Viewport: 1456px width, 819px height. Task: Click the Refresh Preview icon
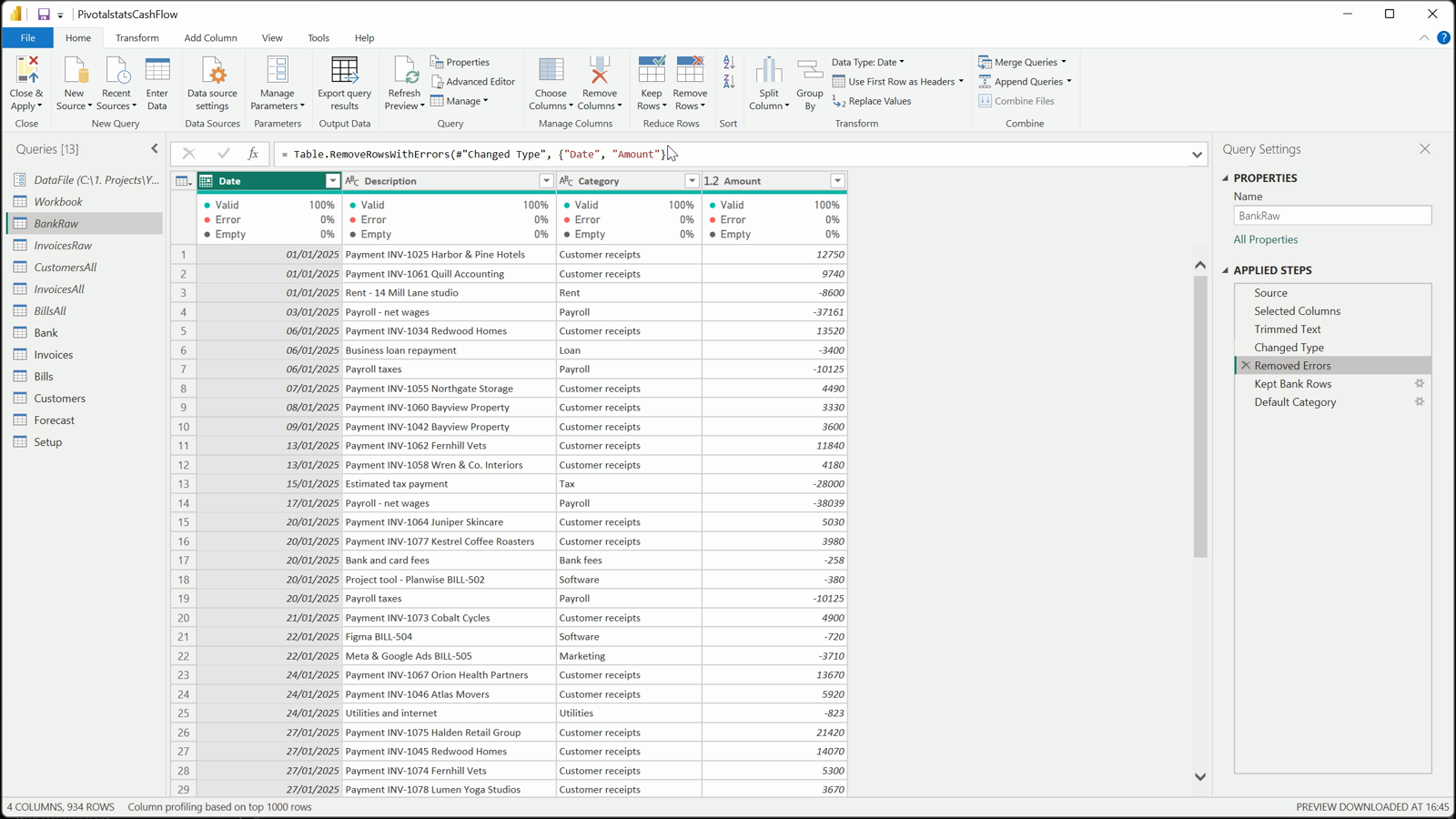[x=404, y=70]
